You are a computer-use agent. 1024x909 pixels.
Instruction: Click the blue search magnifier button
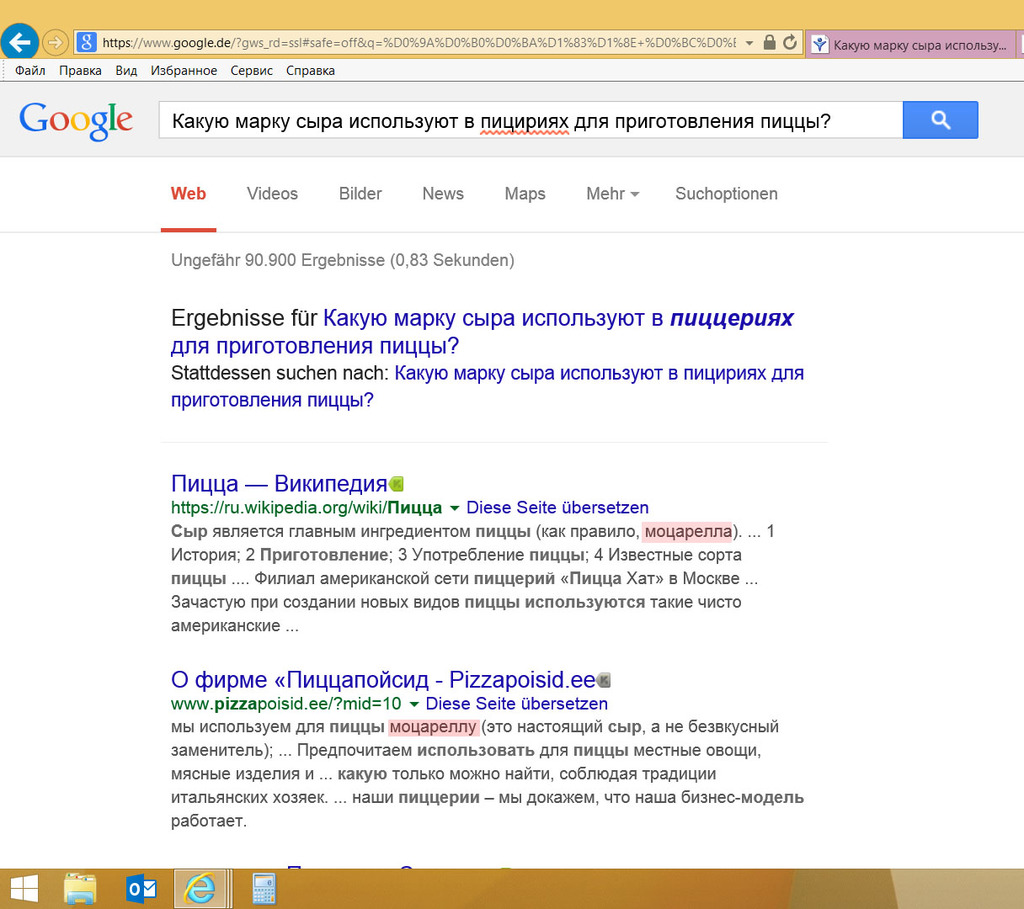(940, 120)
